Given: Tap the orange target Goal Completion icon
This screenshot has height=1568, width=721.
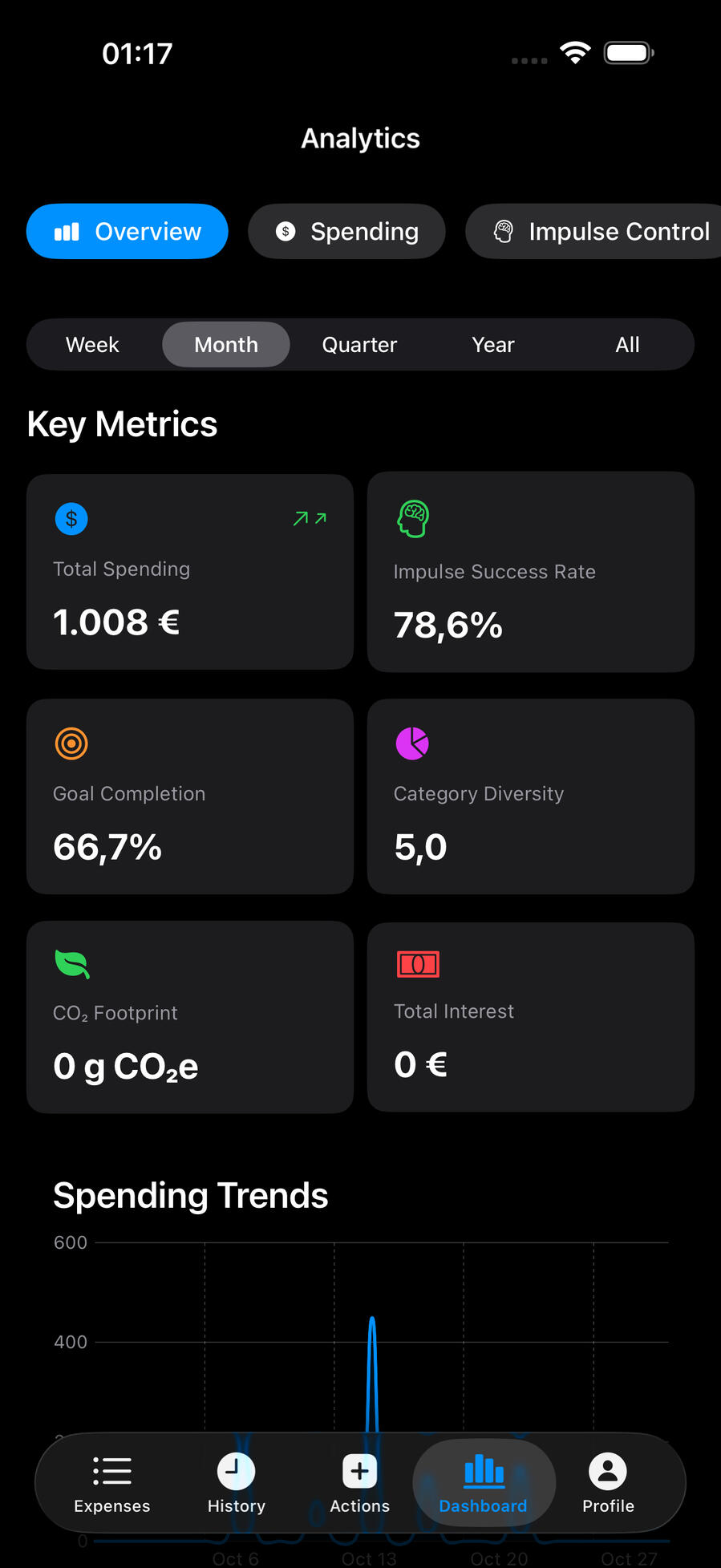Looking at the screenshot, I should click(71, 743).
